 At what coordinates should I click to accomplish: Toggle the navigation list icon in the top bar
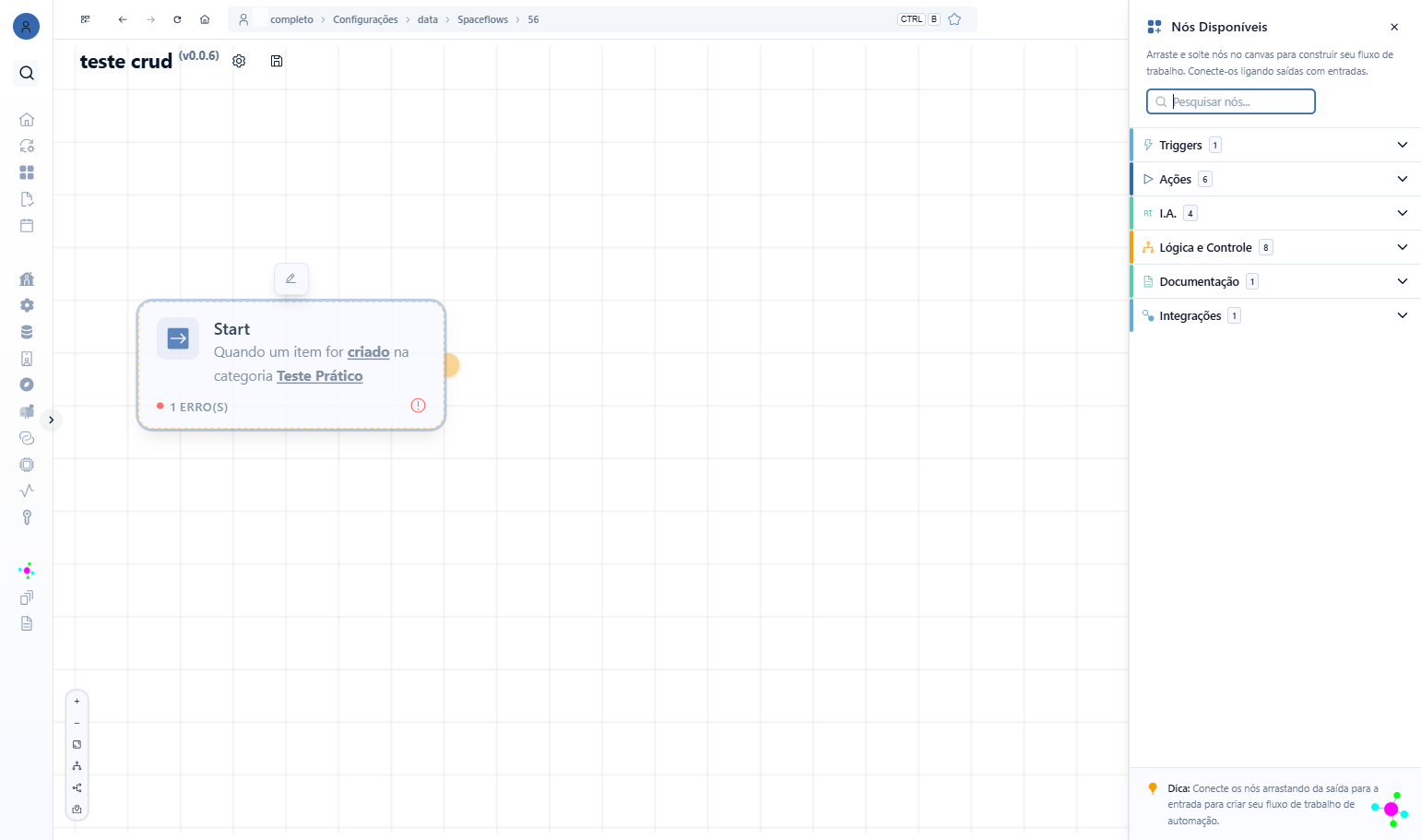85,19
